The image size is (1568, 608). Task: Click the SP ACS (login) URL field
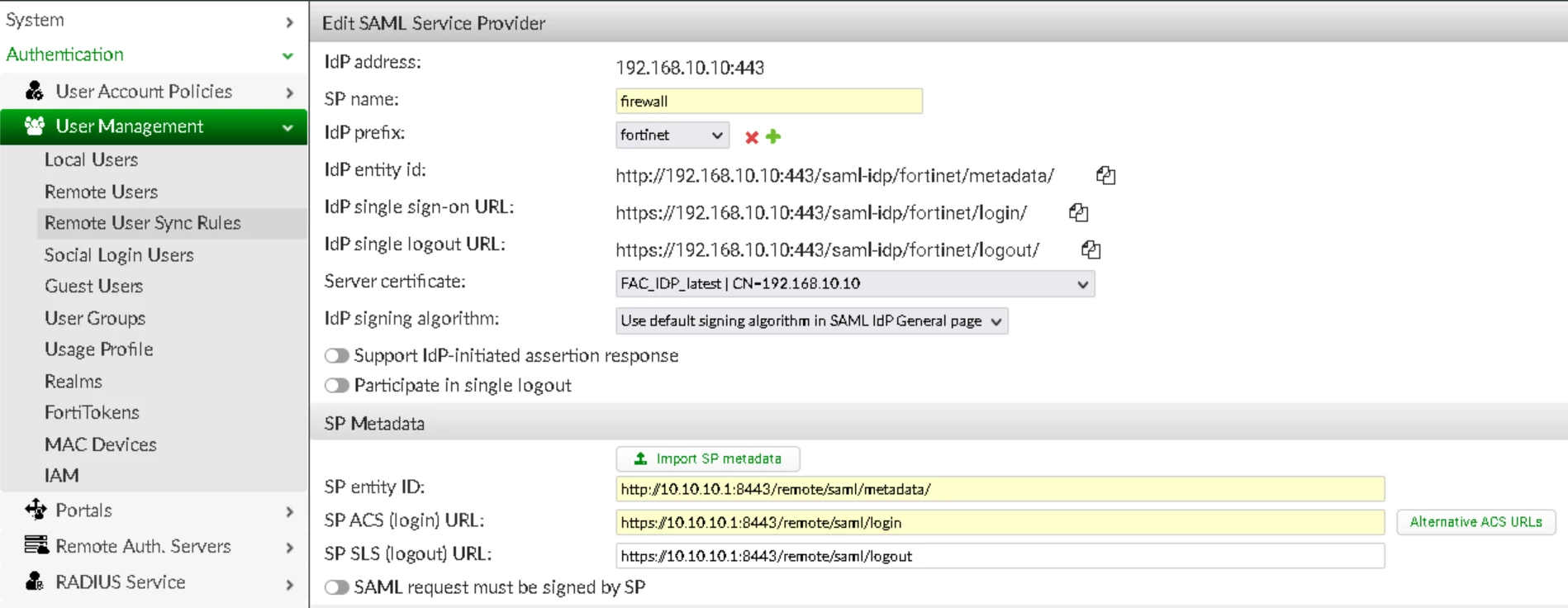pyautogui.click(x=1000, y=522)
